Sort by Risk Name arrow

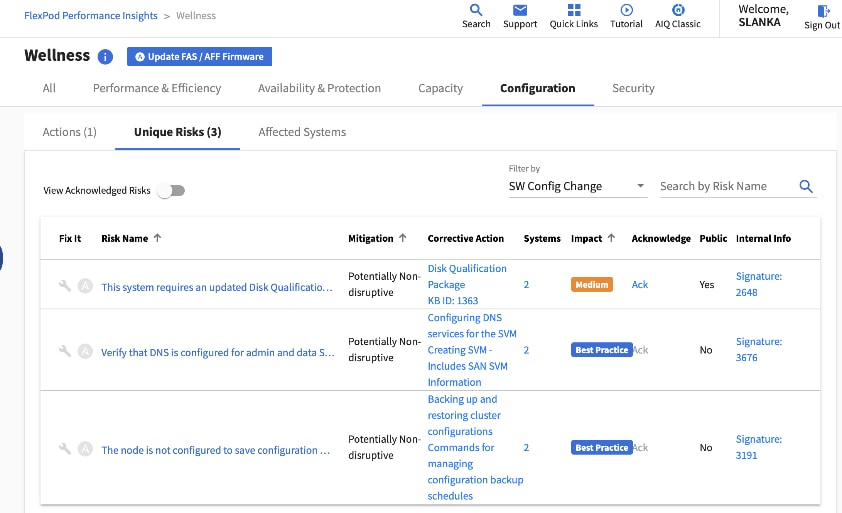(157, 238)
